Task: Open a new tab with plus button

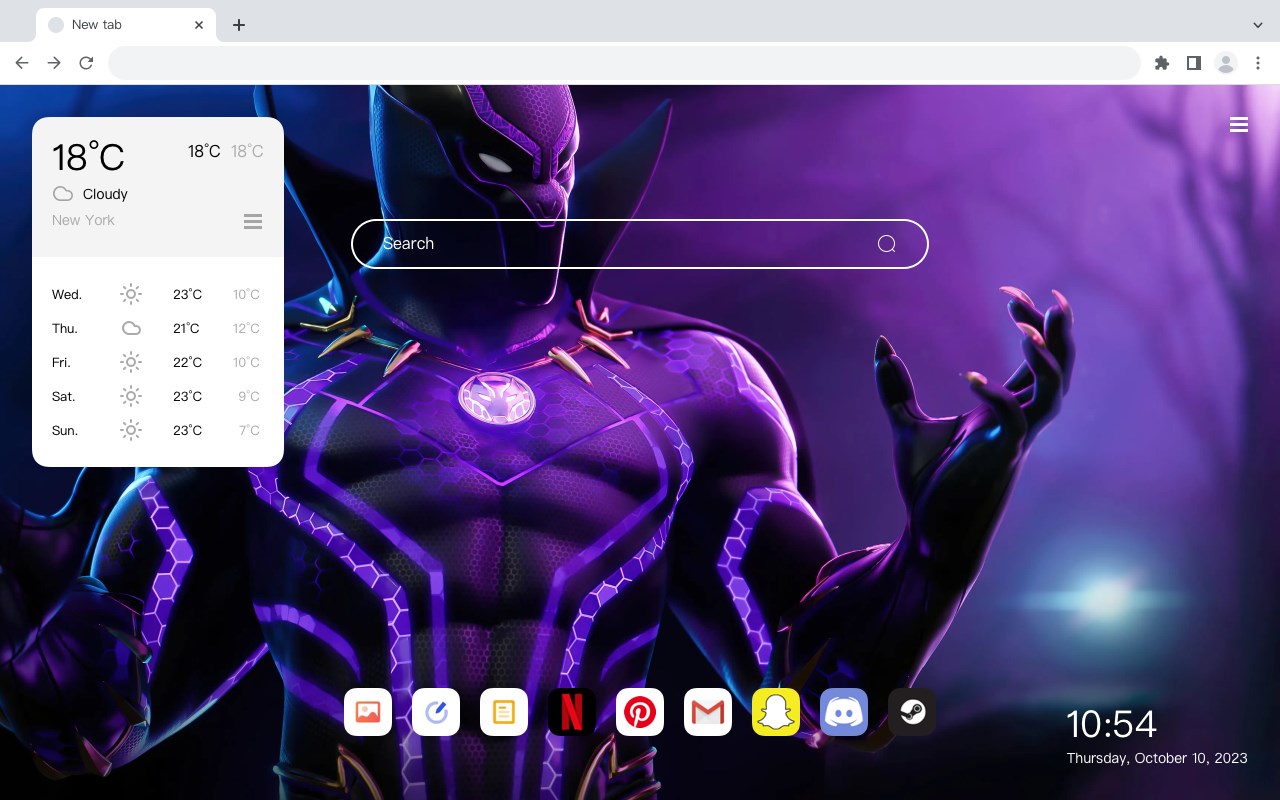Action: 238,25
